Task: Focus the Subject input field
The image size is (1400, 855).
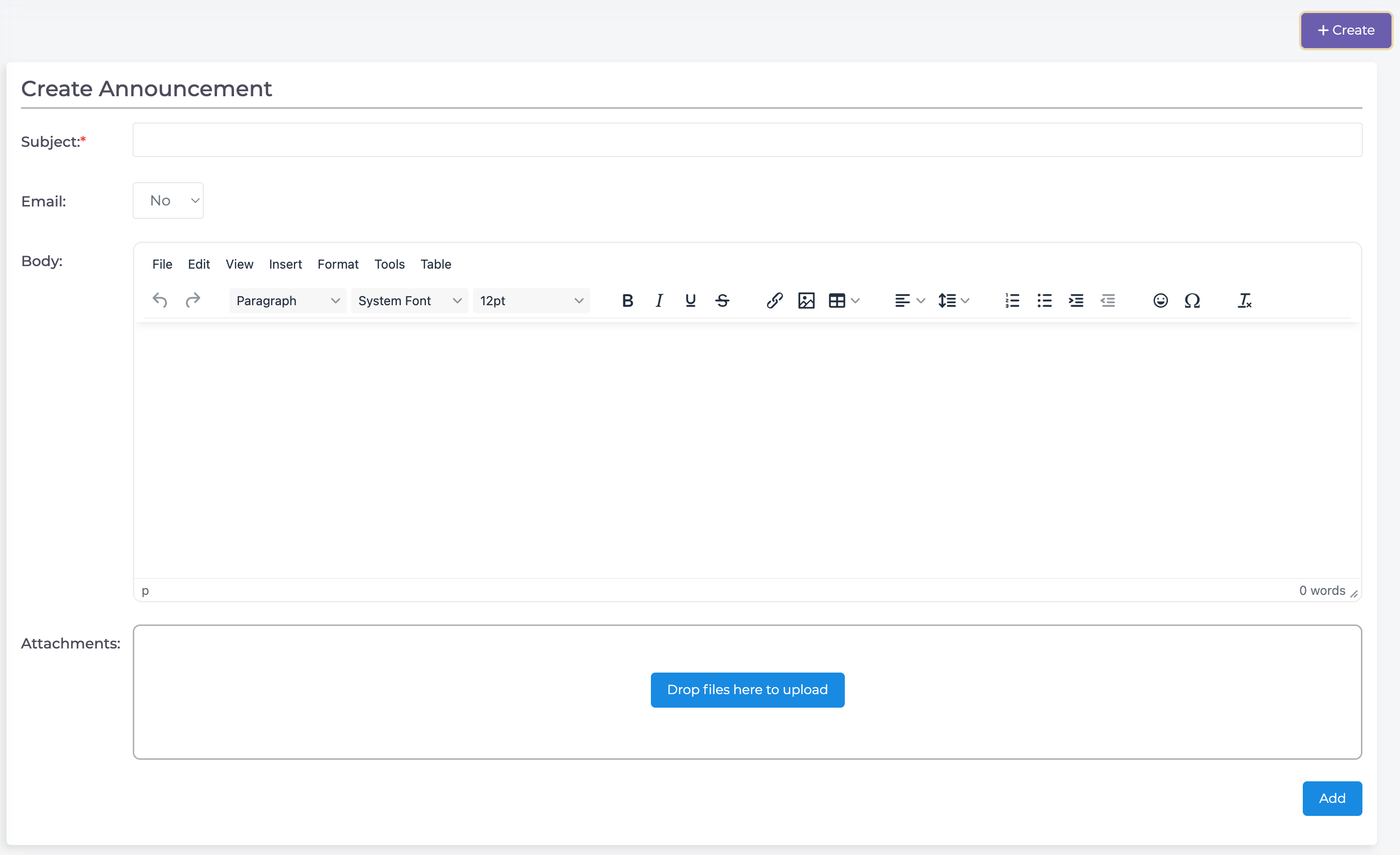Action: pos(747,140)
